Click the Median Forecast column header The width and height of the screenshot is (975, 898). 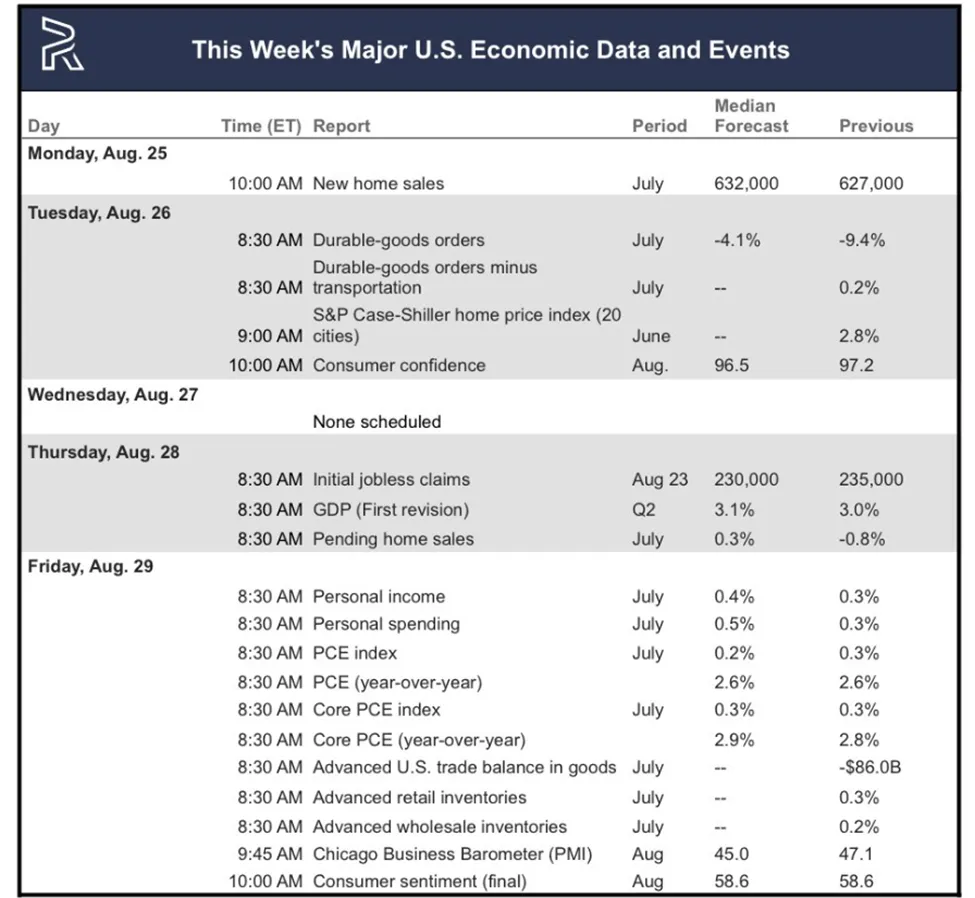751,116
